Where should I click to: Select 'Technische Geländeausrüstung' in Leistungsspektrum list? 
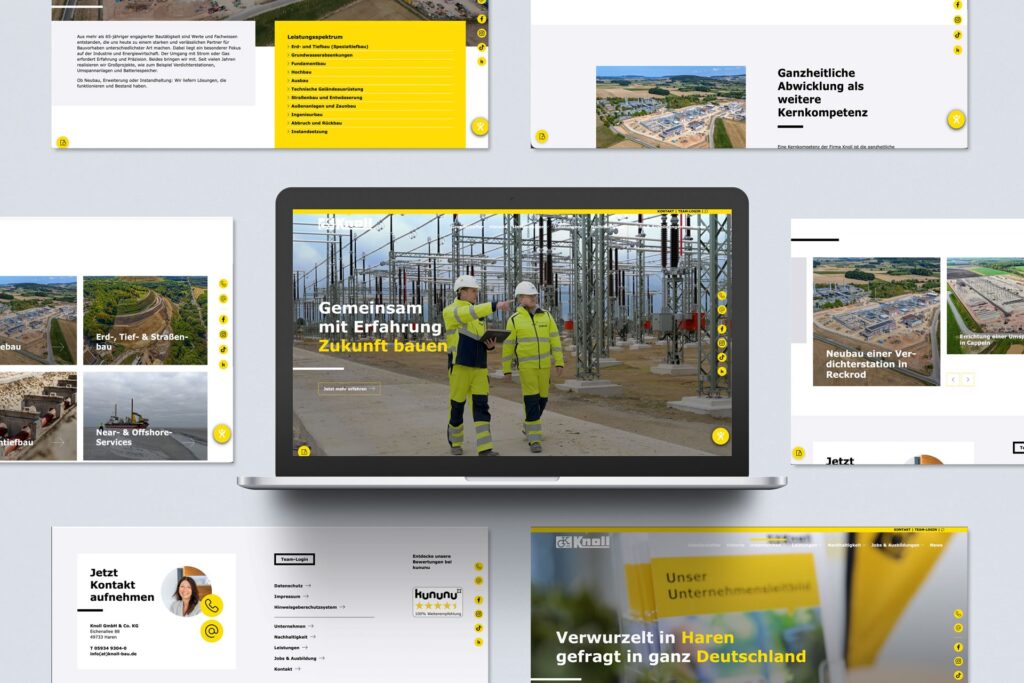326,89
